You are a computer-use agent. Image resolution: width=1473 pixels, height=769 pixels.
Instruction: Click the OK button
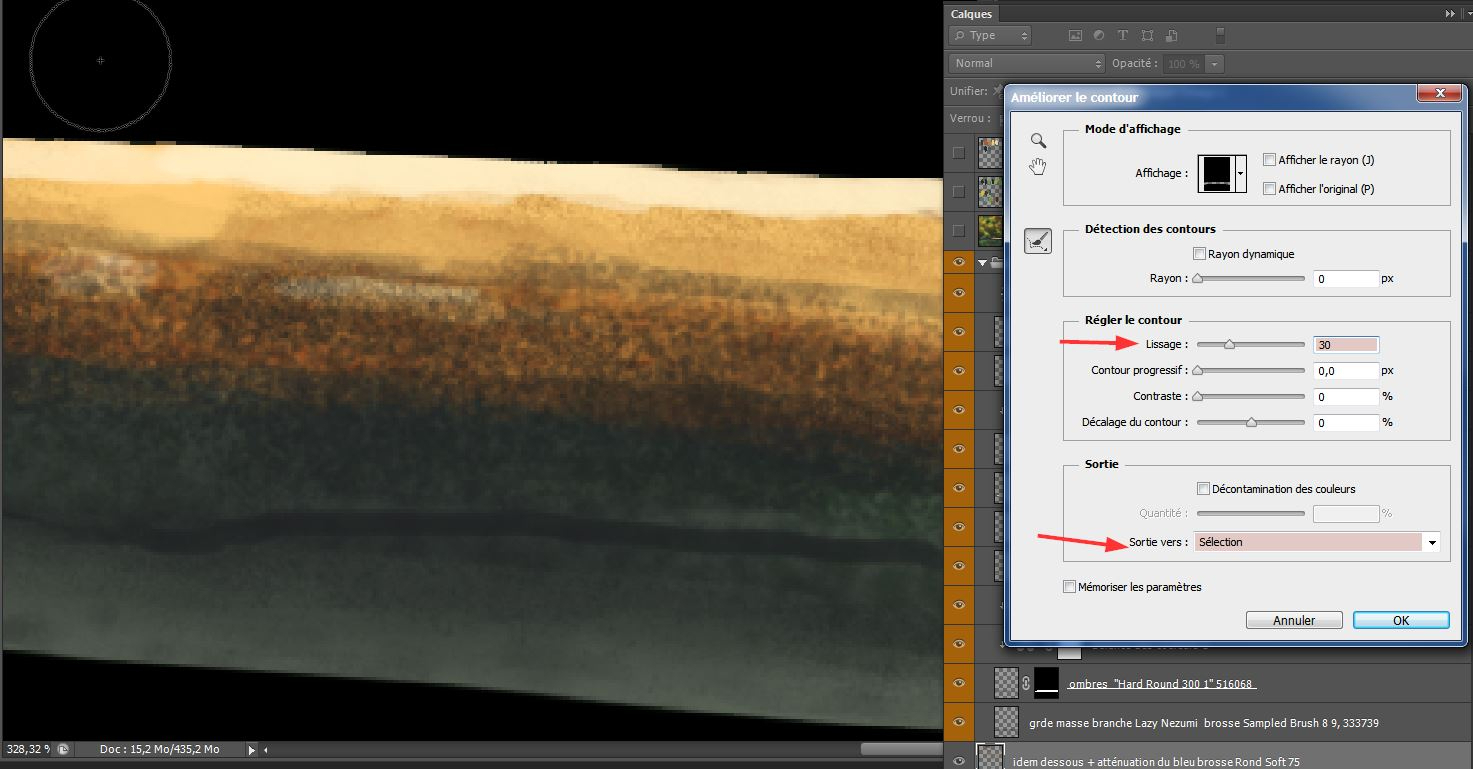[x=1400, y=620]
